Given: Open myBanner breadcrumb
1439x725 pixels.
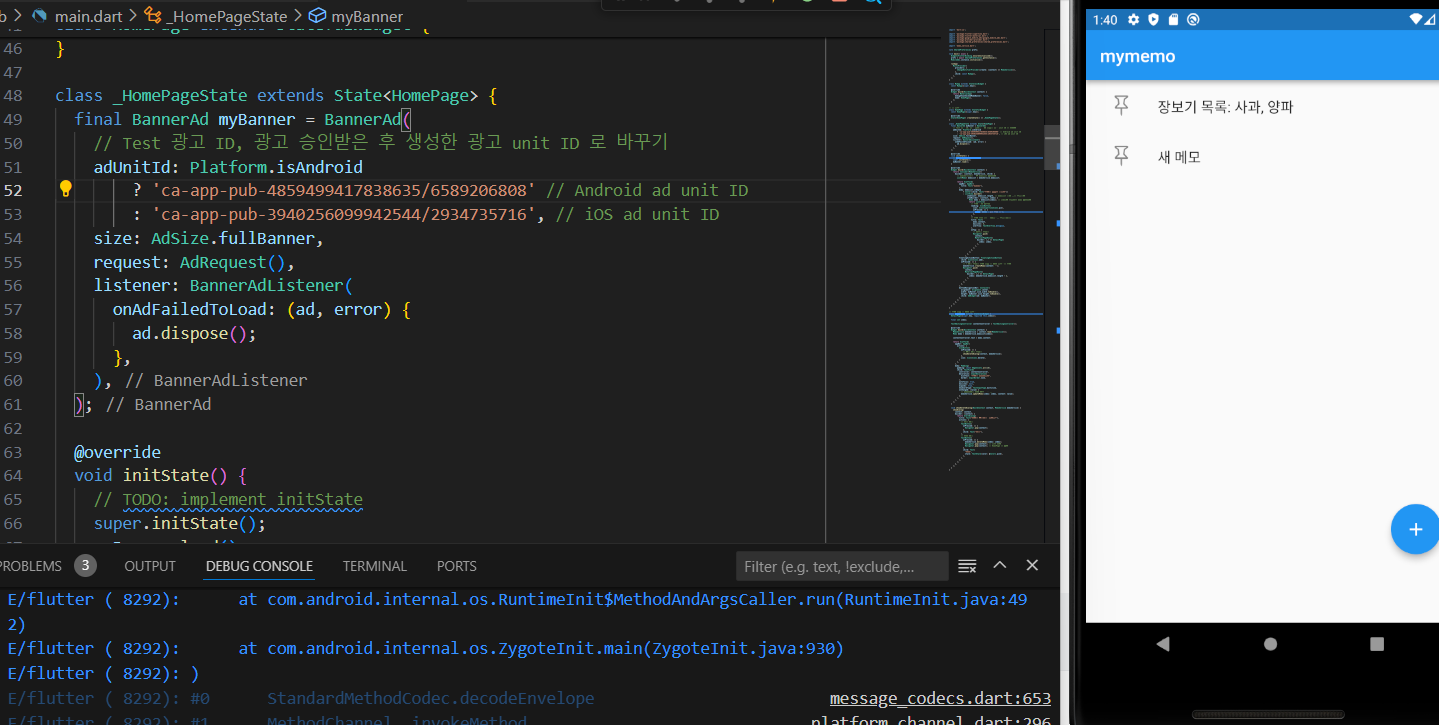Looking at the screenshot, I should click(x=367, y=16).
